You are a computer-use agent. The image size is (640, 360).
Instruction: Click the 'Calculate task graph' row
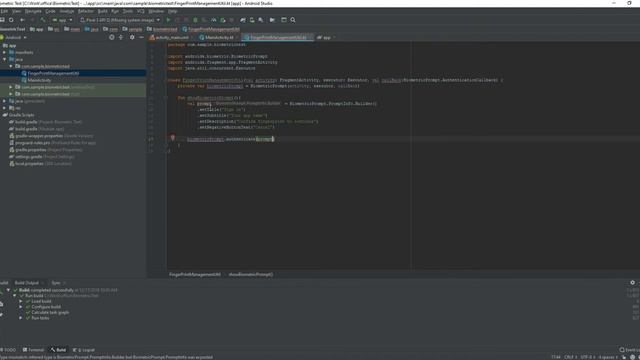point(47,312)
